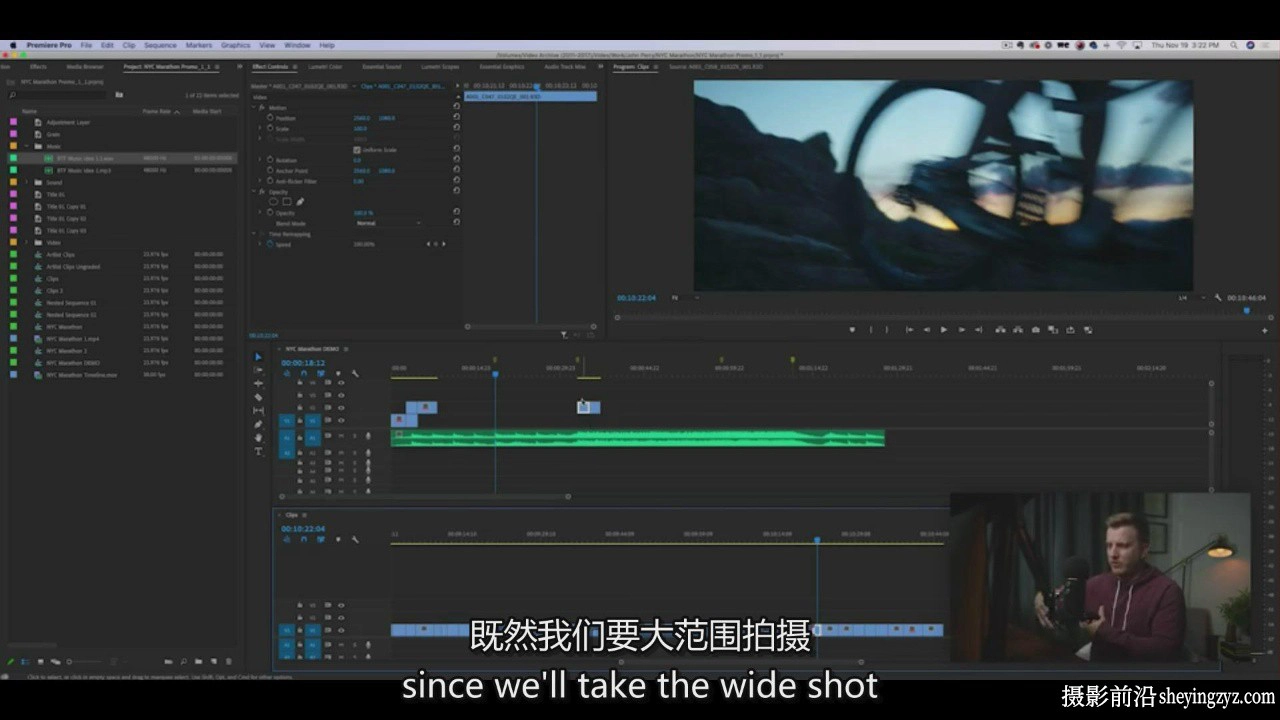The image size is (1280, 720).
Task: Toggle the Opacity effect fx switch
Action: [262, 191]
